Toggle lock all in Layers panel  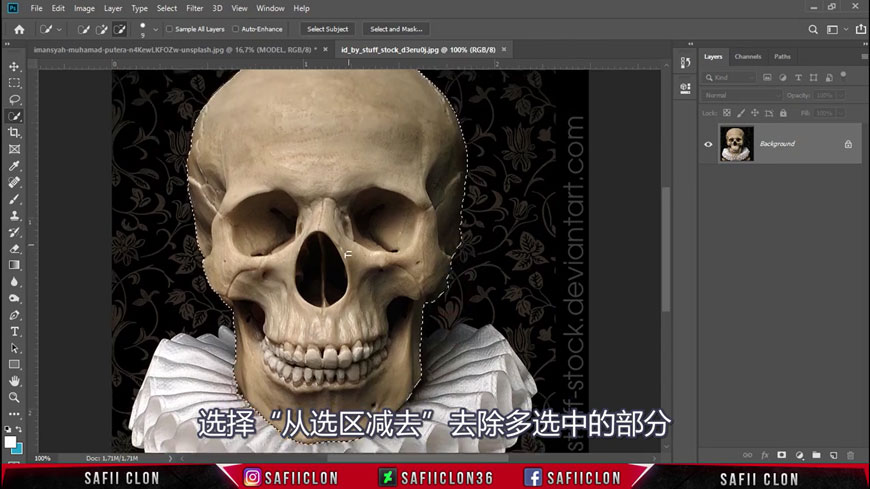tap(783, 113)
